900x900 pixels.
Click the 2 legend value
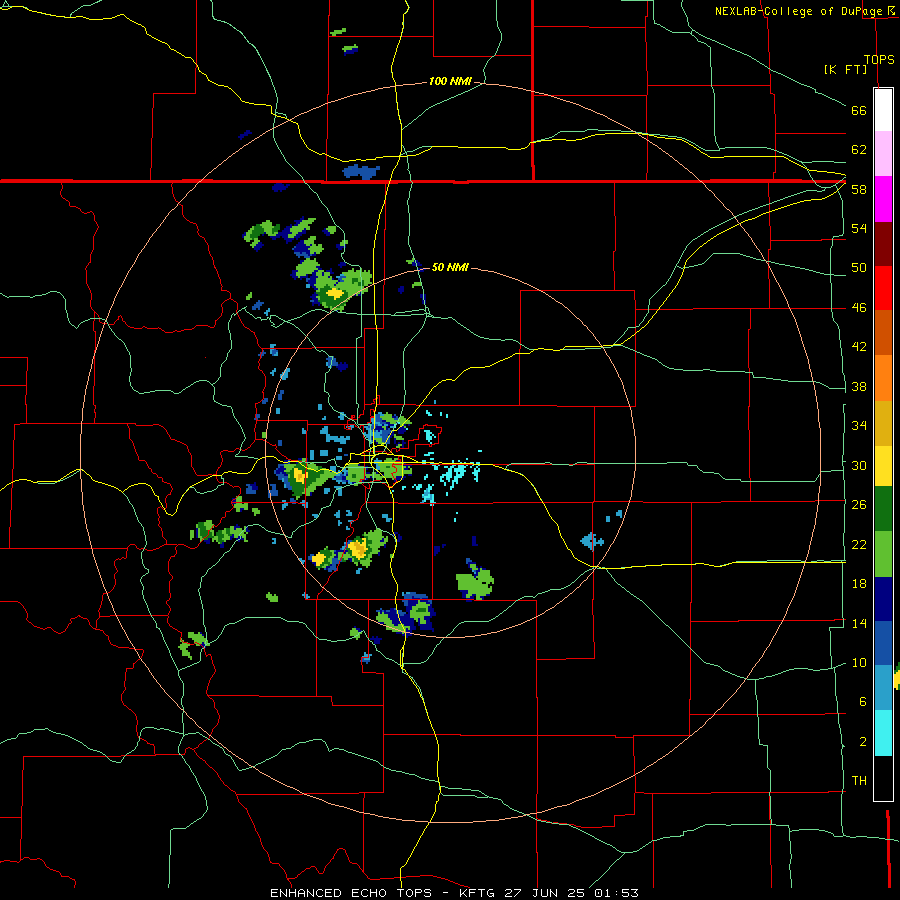point(862,742)
